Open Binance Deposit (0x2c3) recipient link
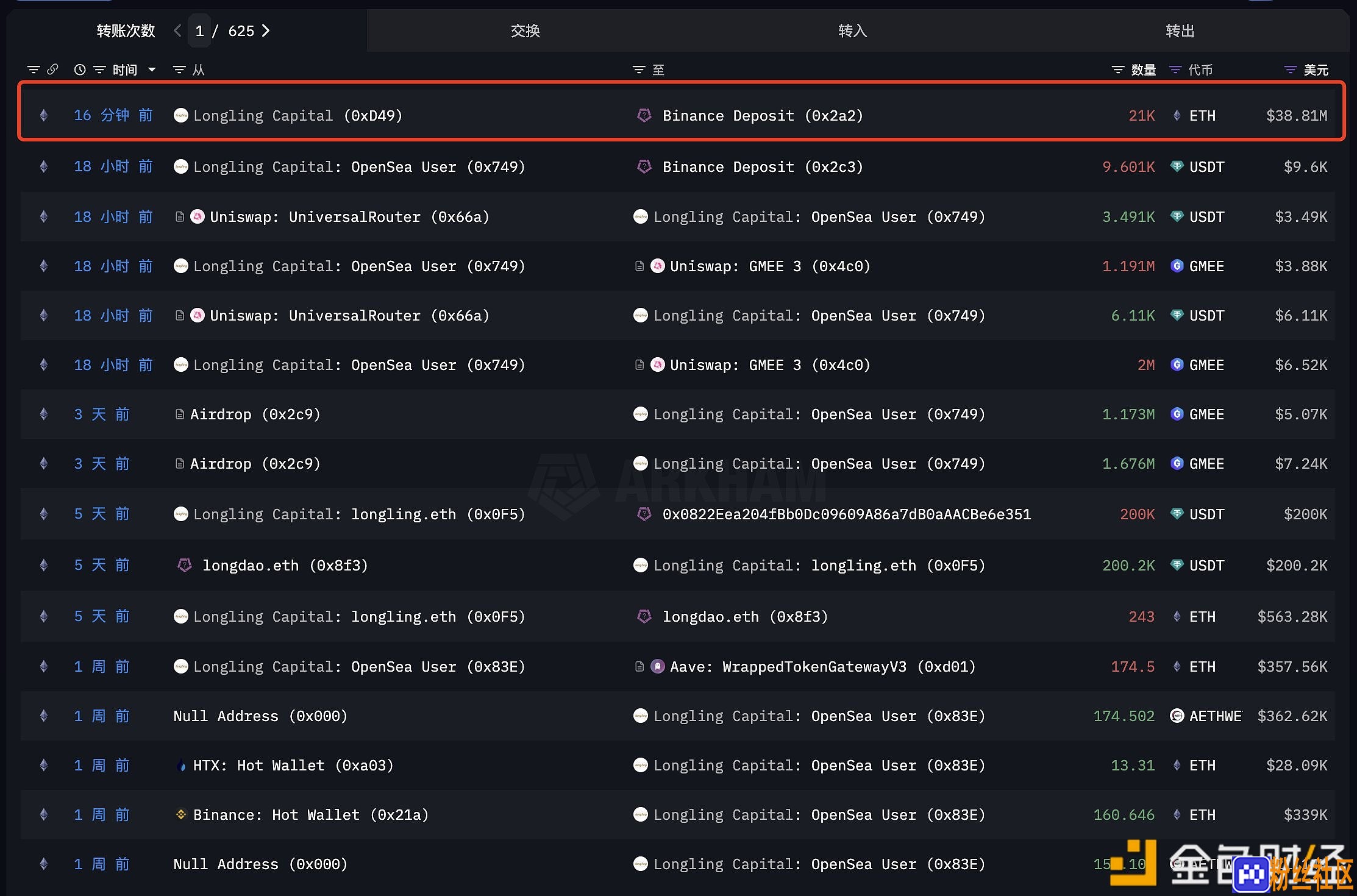This screenshot has width=1357, height=896. (763, 166)
